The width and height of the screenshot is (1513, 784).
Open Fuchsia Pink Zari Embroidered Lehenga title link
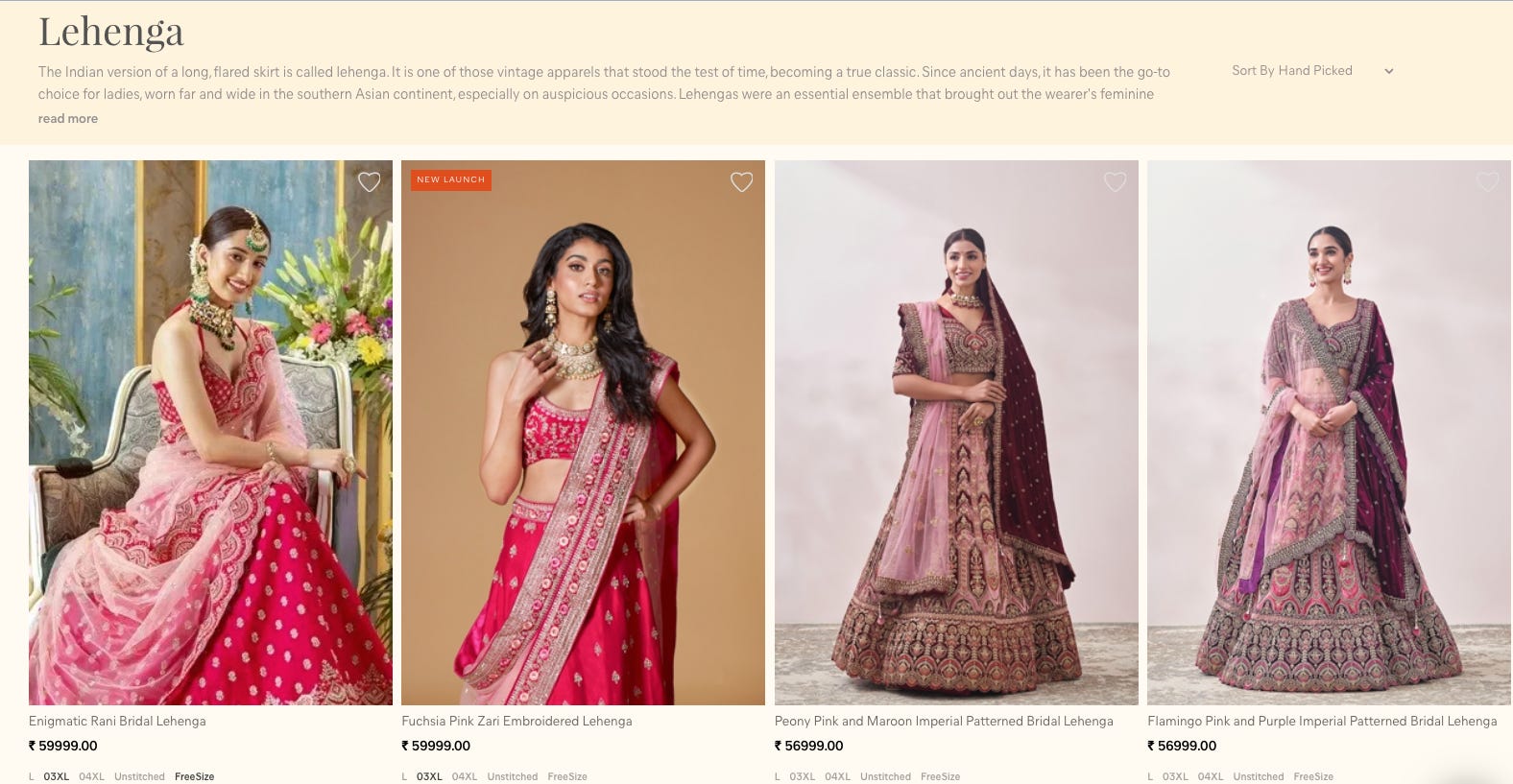(x=516, y=721)
